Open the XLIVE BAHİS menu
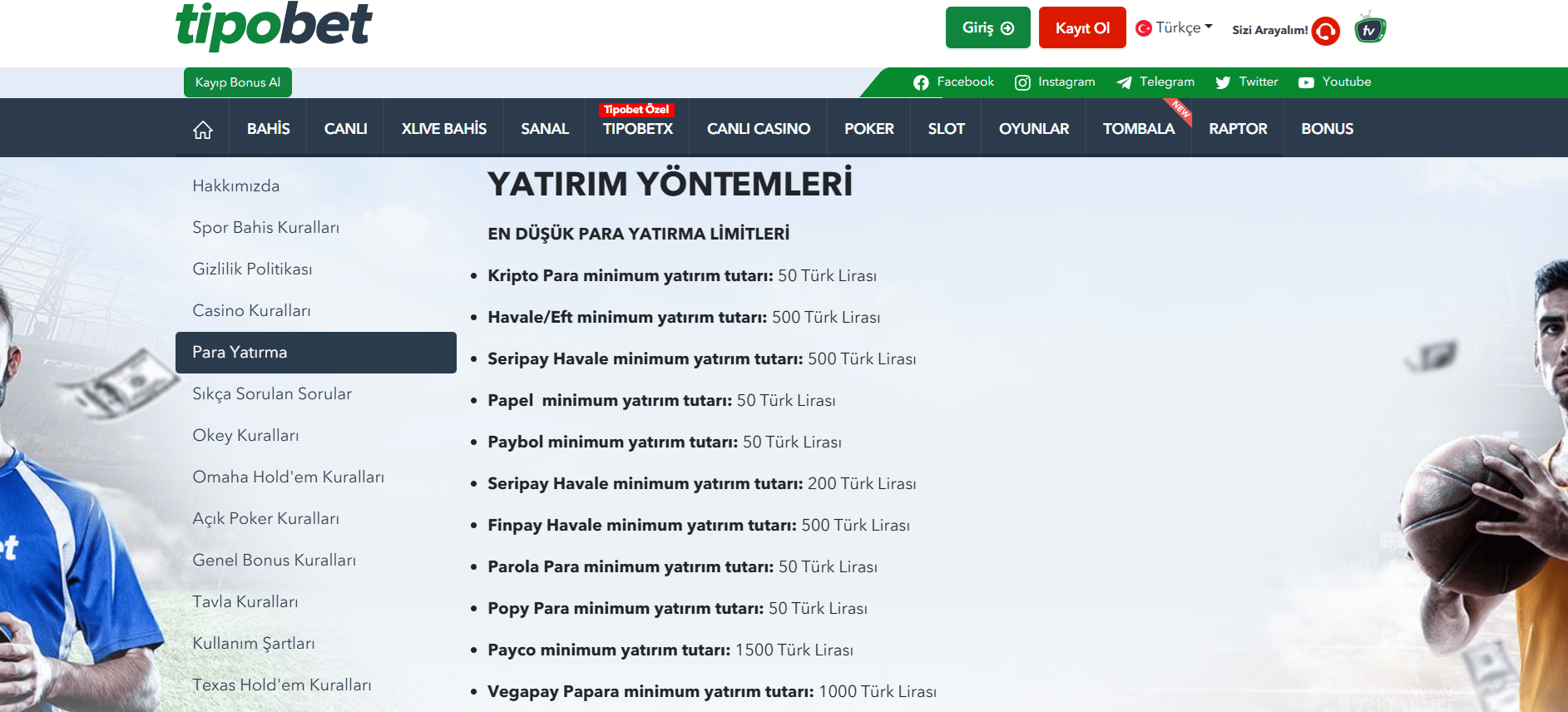Image resolution: width=1568 pixels, height=712 pixels. 443,129
